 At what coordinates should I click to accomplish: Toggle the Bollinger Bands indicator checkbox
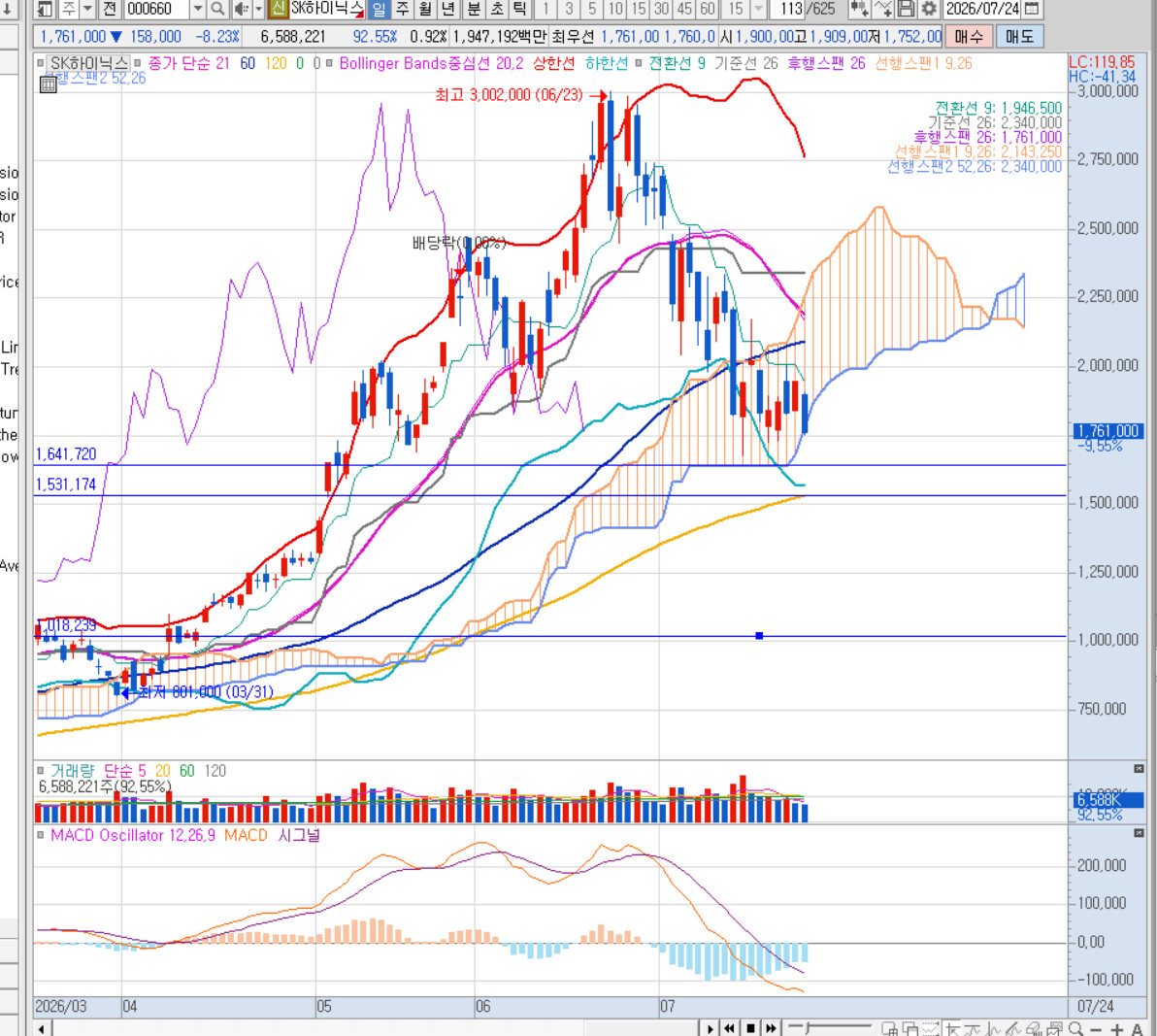pyautogui.click(x=329, y=63)
